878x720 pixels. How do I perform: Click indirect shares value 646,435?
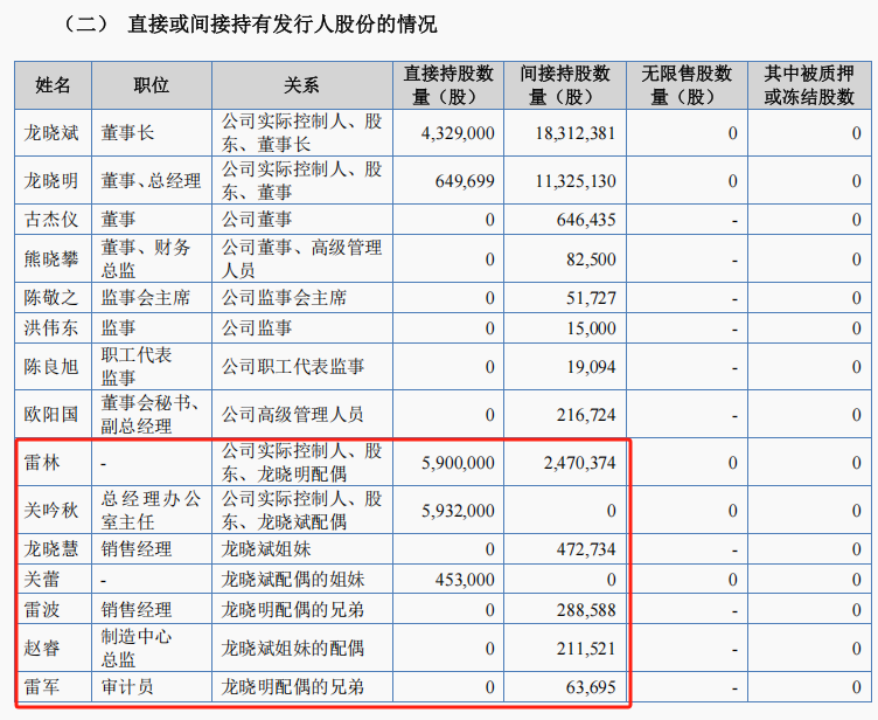coord(586,219)
